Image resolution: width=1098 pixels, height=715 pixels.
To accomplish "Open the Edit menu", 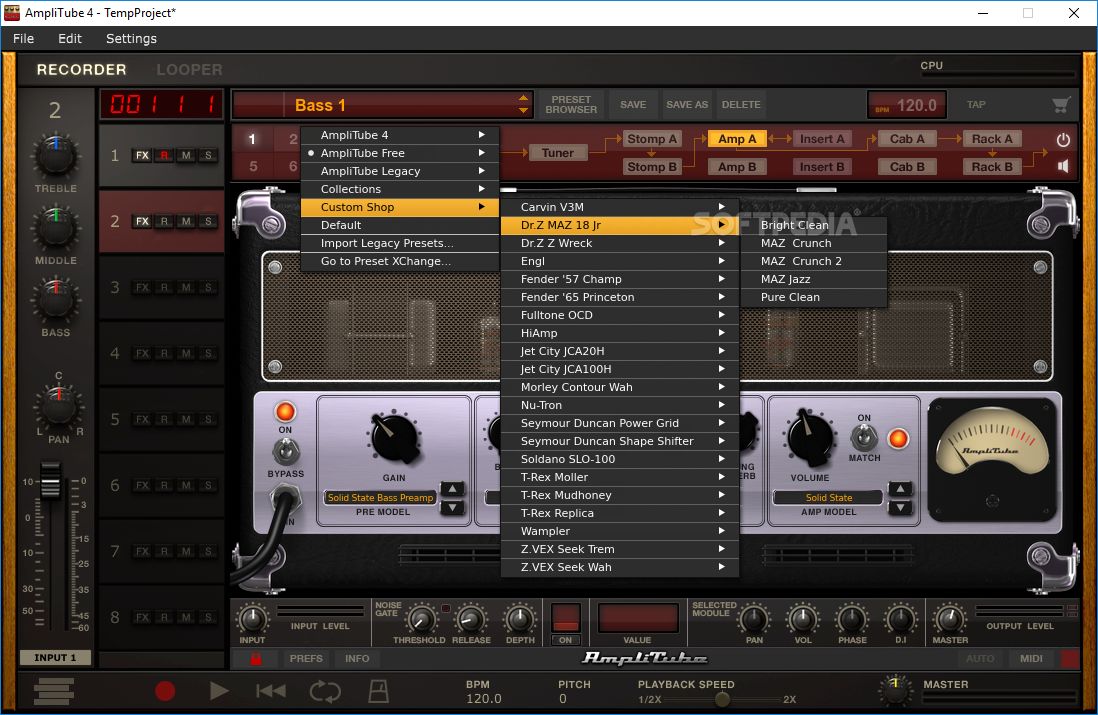I will (69, 39).
